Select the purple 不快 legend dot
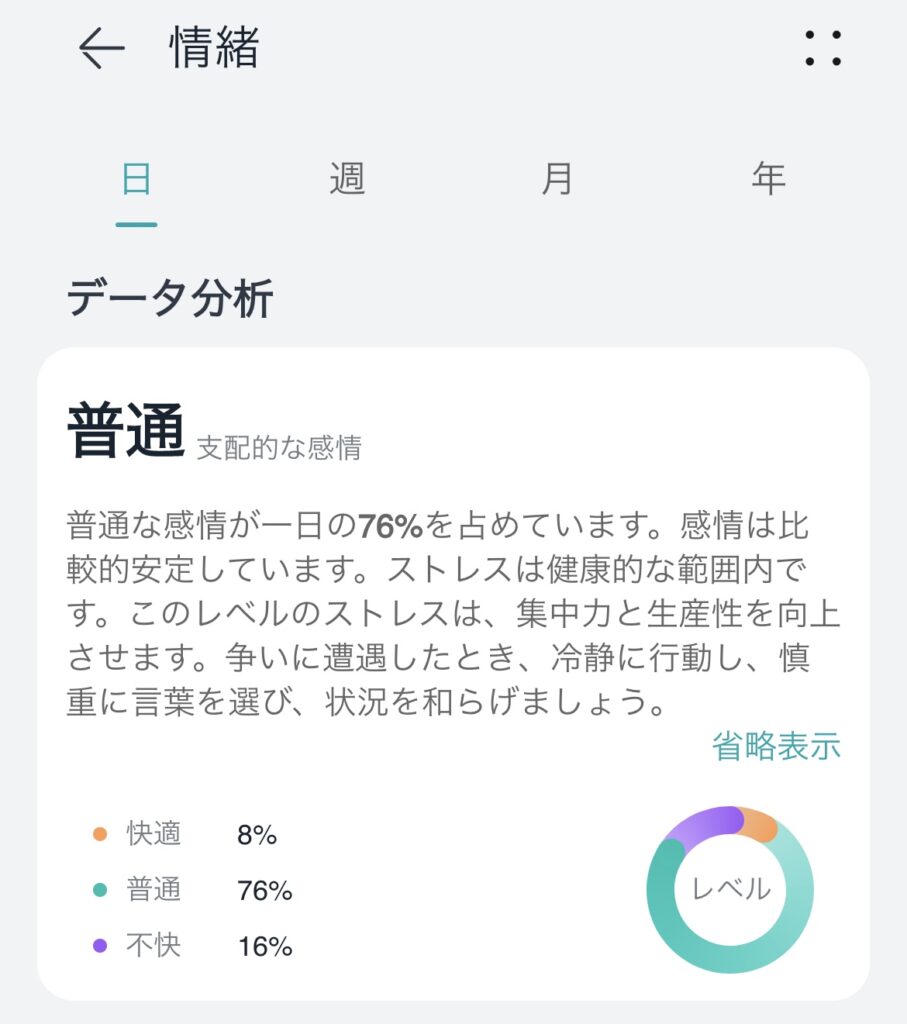 pyautogui.click(x=100, y=946)
